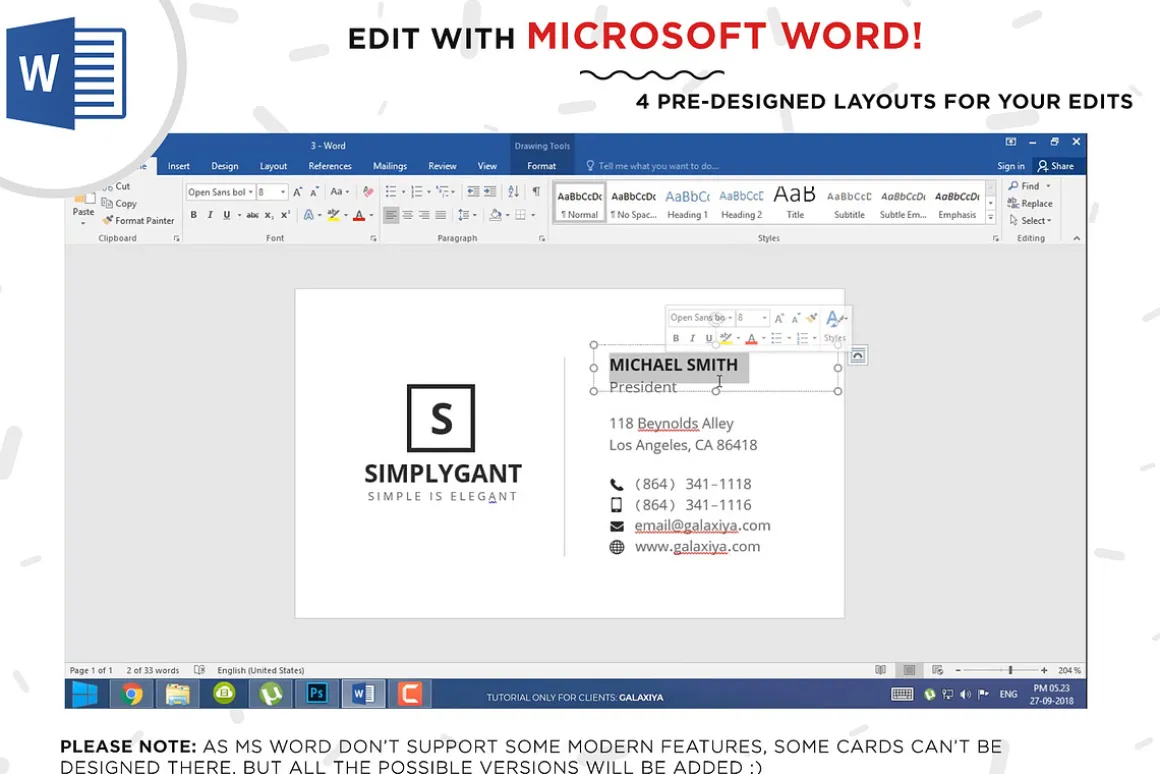Toggle Underline on the mini toolbar
This screenshot has width=1160, height=774.
click(x=708, y=338)
